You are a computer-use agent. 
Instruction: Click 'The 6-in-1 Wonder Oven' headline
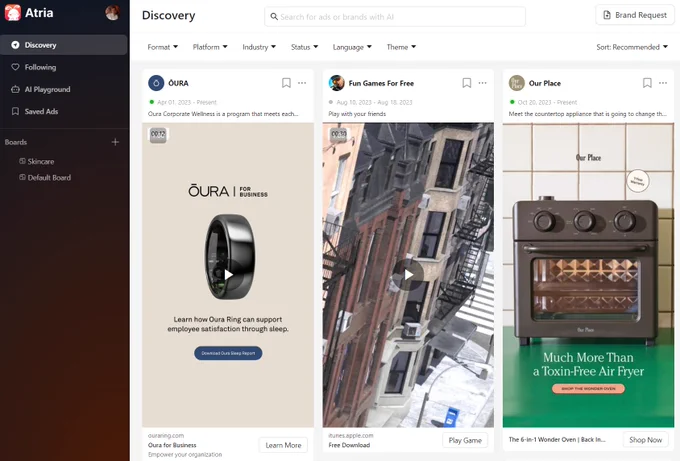click(557, 439)
